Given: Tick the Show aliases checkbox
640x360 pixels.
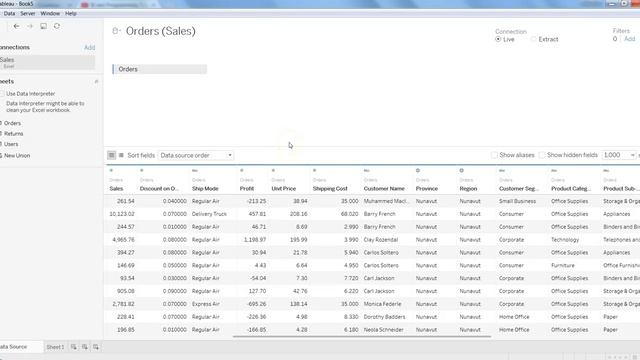Looking at the screenshot, I should click(x=494, y=155).
